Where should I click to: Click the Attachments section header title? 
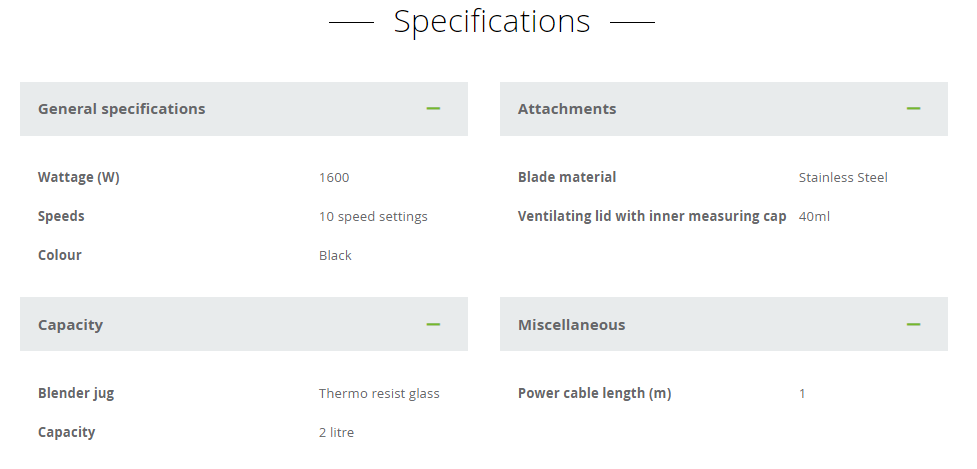(x=567, y=109)
